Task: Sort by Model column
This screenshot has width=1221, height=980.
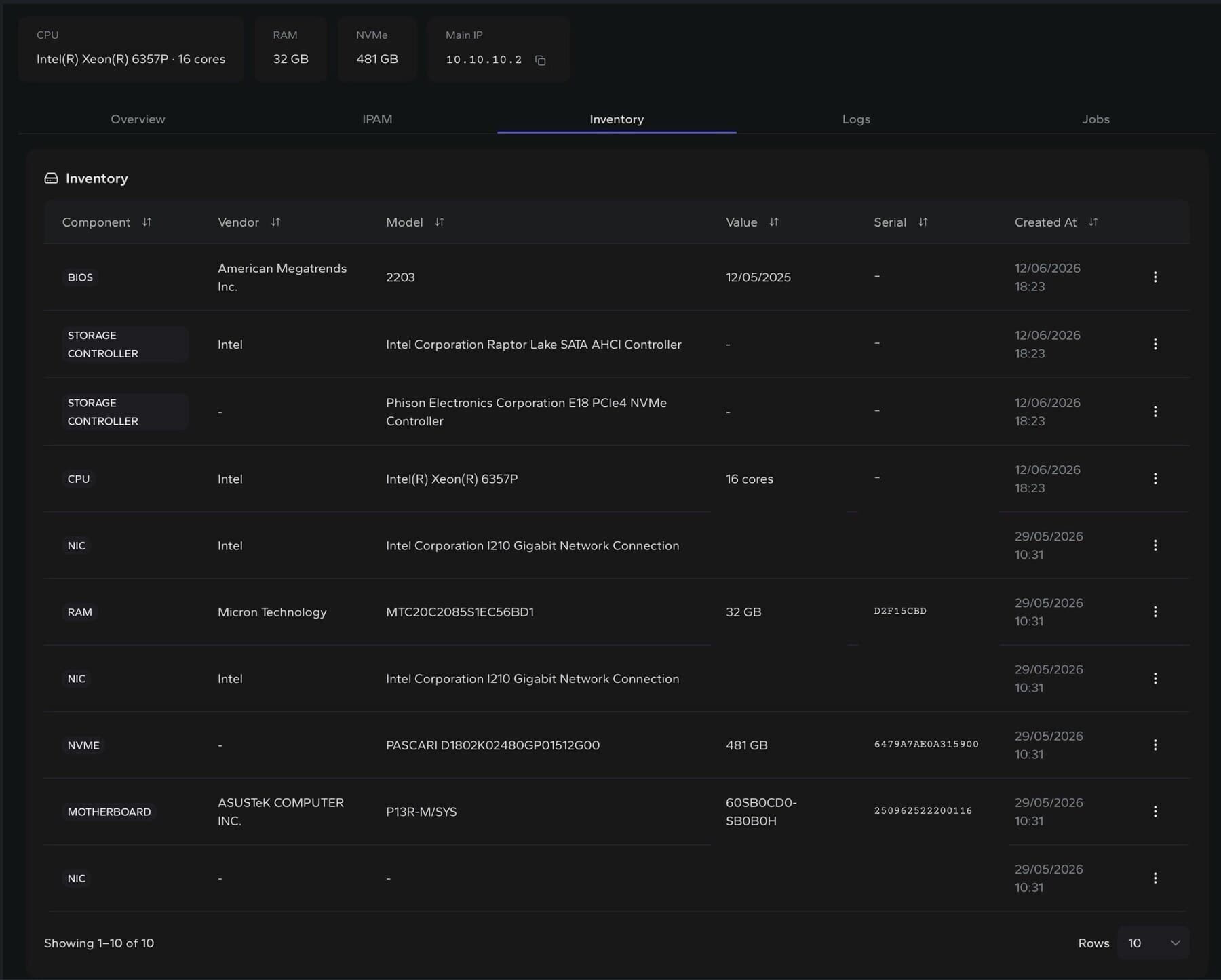Action: click(439, 222)
